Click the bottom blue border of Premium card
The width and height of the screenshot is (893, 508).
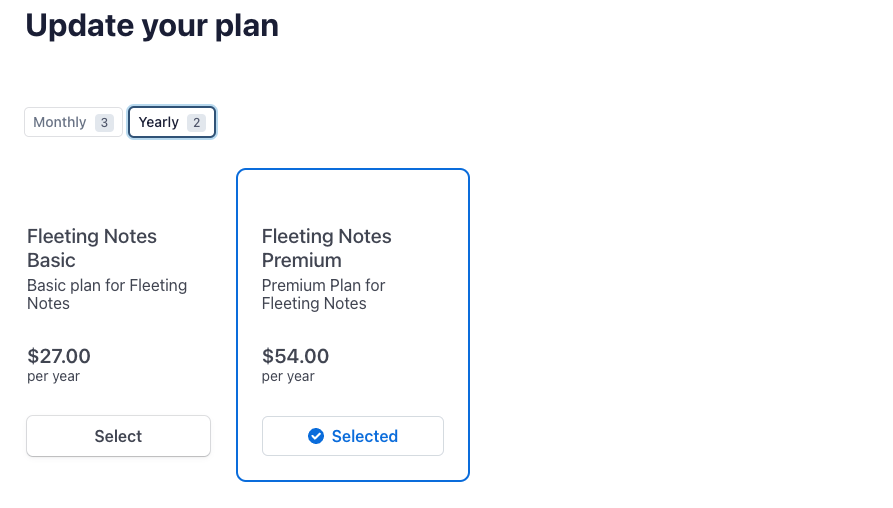pos(352,481)
